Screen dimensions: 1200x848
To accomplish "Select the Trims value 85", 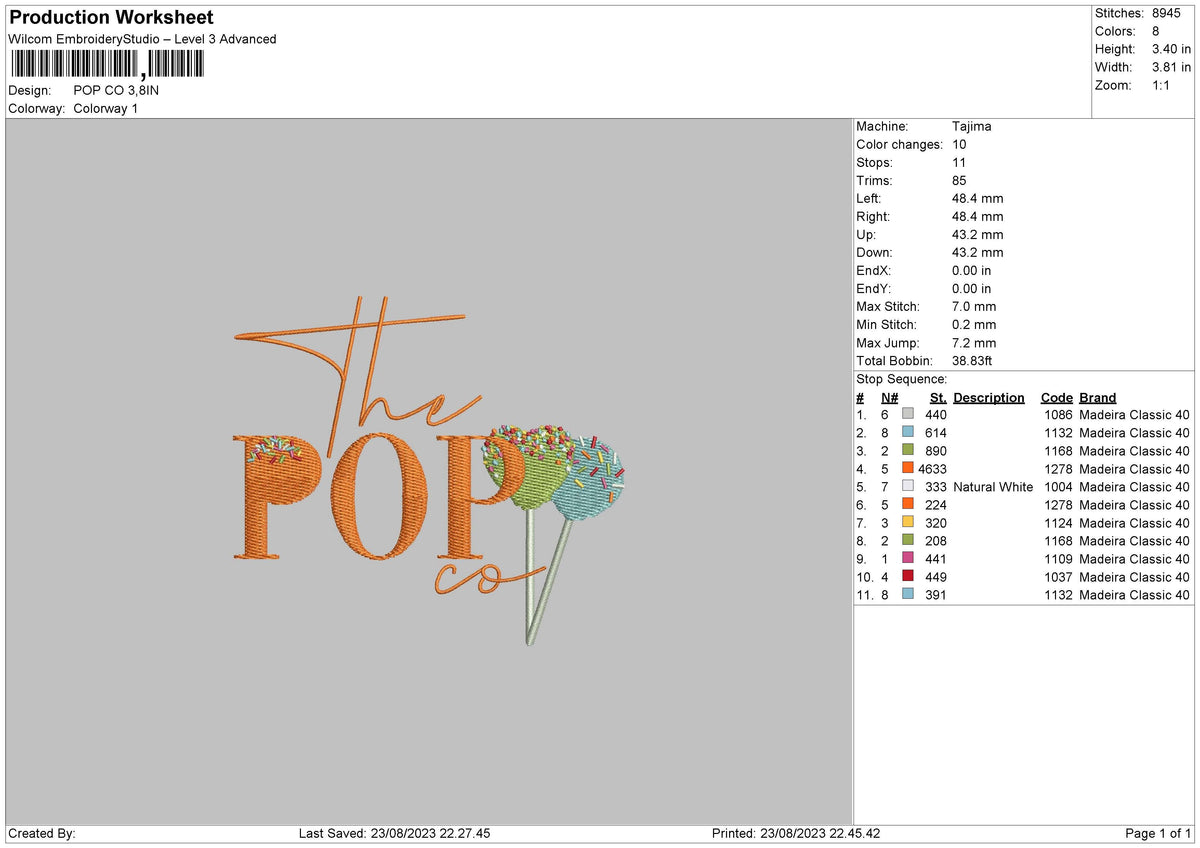I will pos(961,181).
